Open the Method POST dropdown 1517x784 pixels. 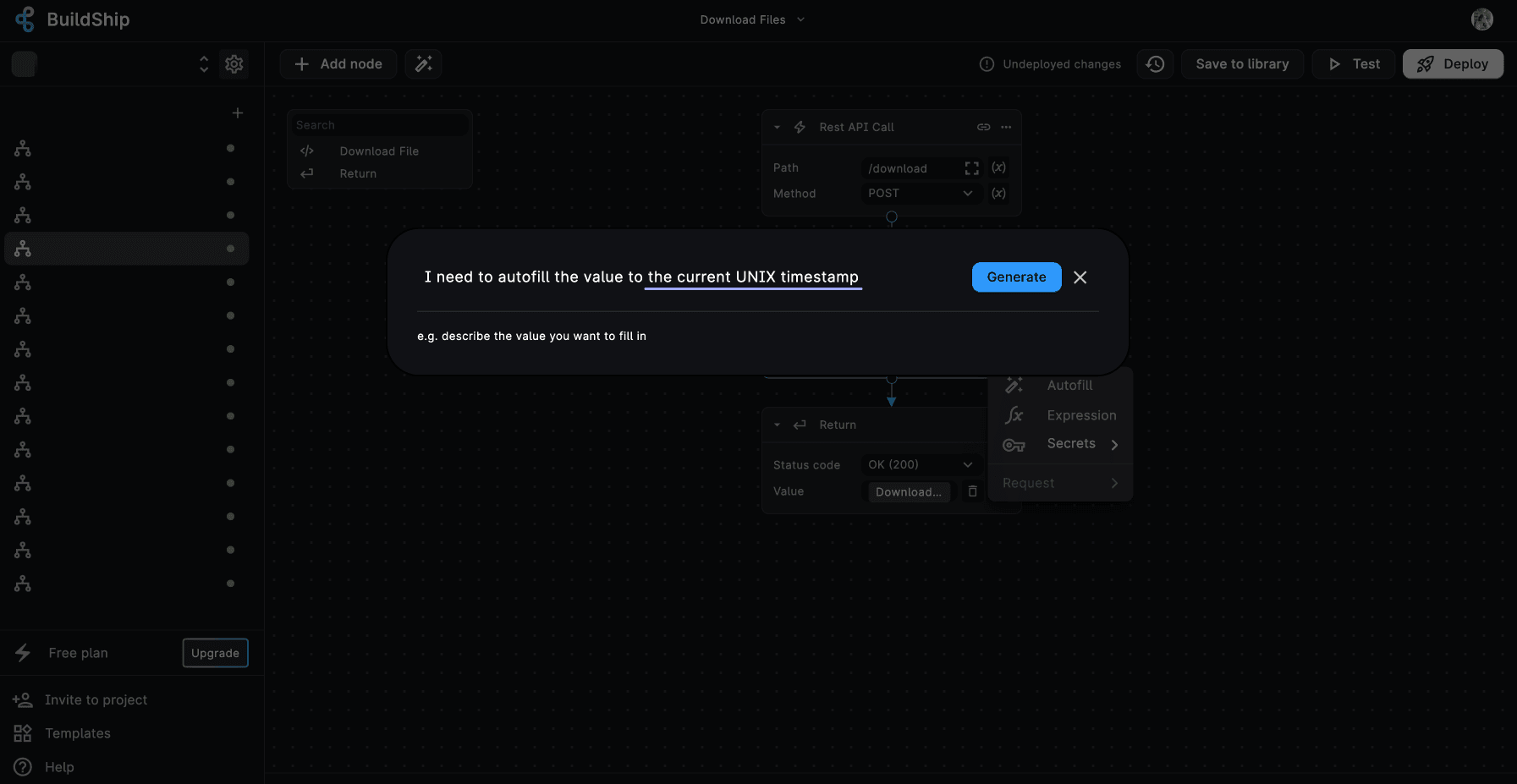pyautogui.click(x=921, y=193)
